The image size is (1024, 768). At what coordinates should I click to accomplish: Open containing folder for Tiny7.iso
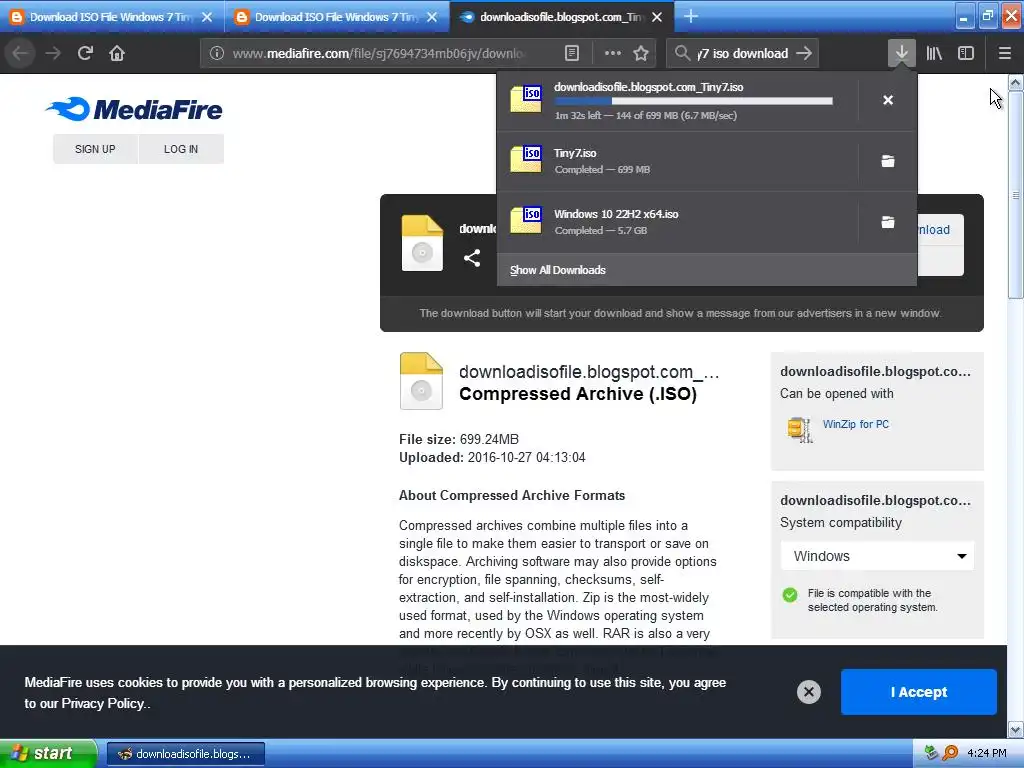click(888, 161)
